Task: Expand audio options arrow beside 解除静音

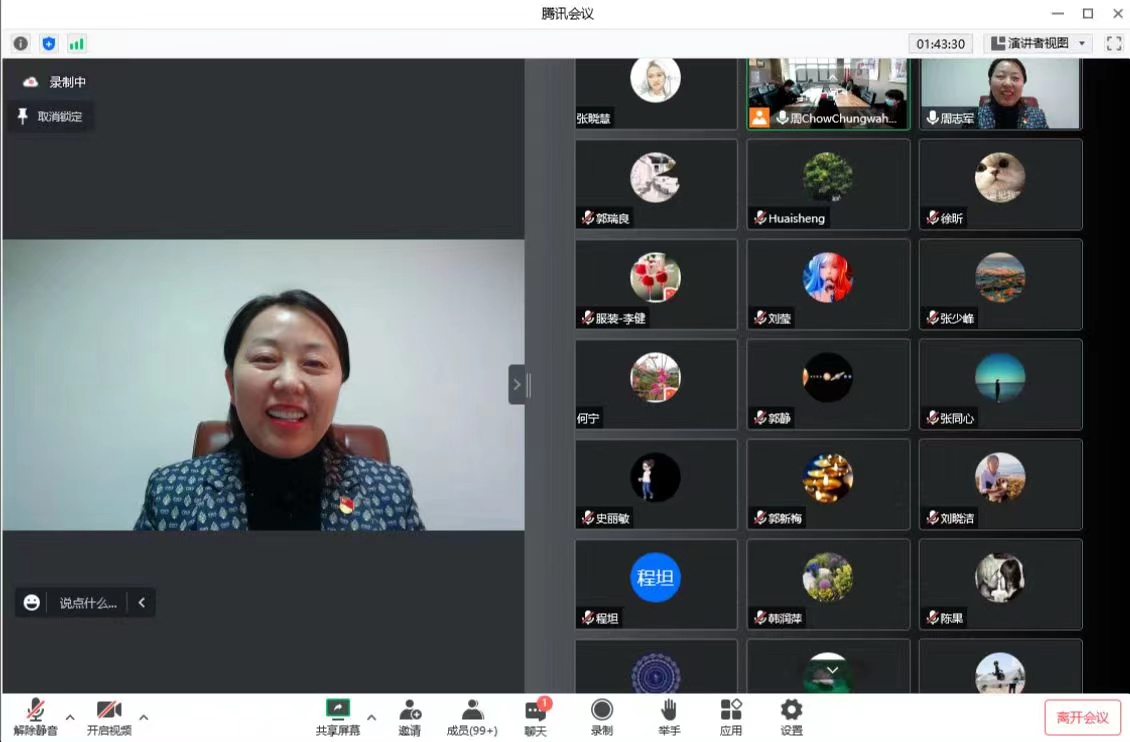Action: pyautogui.click(x=70, y=717)
